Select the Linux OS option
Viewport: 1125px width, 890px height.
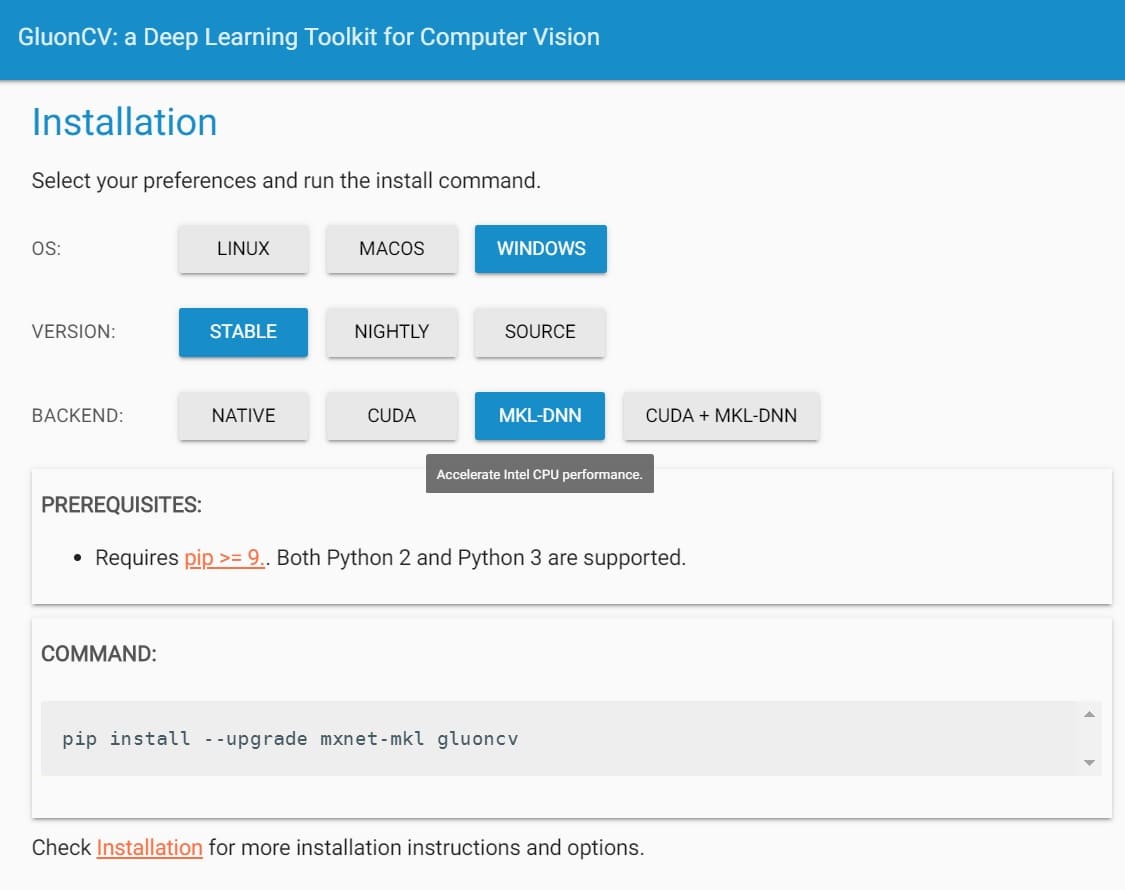(x=243, y=249)
